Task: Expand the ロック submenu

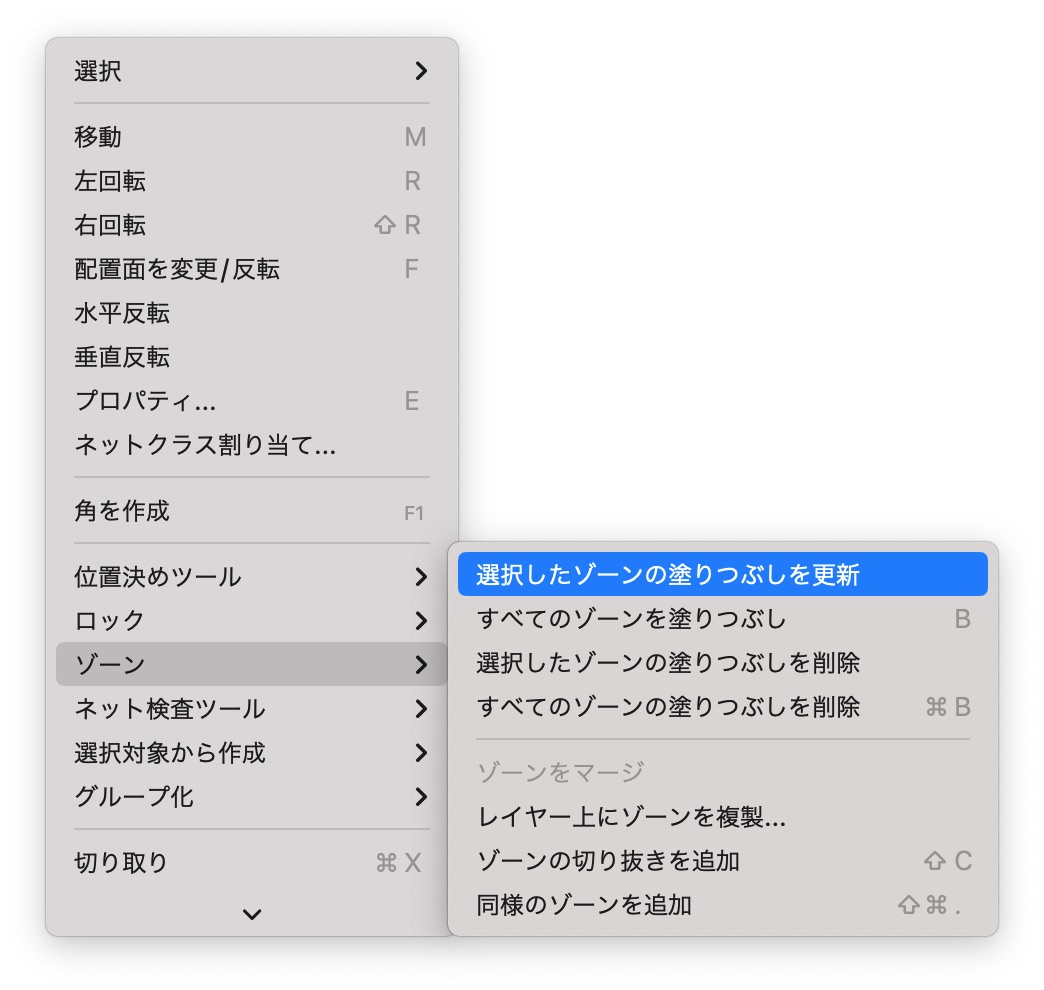Action: pos(251,620)
